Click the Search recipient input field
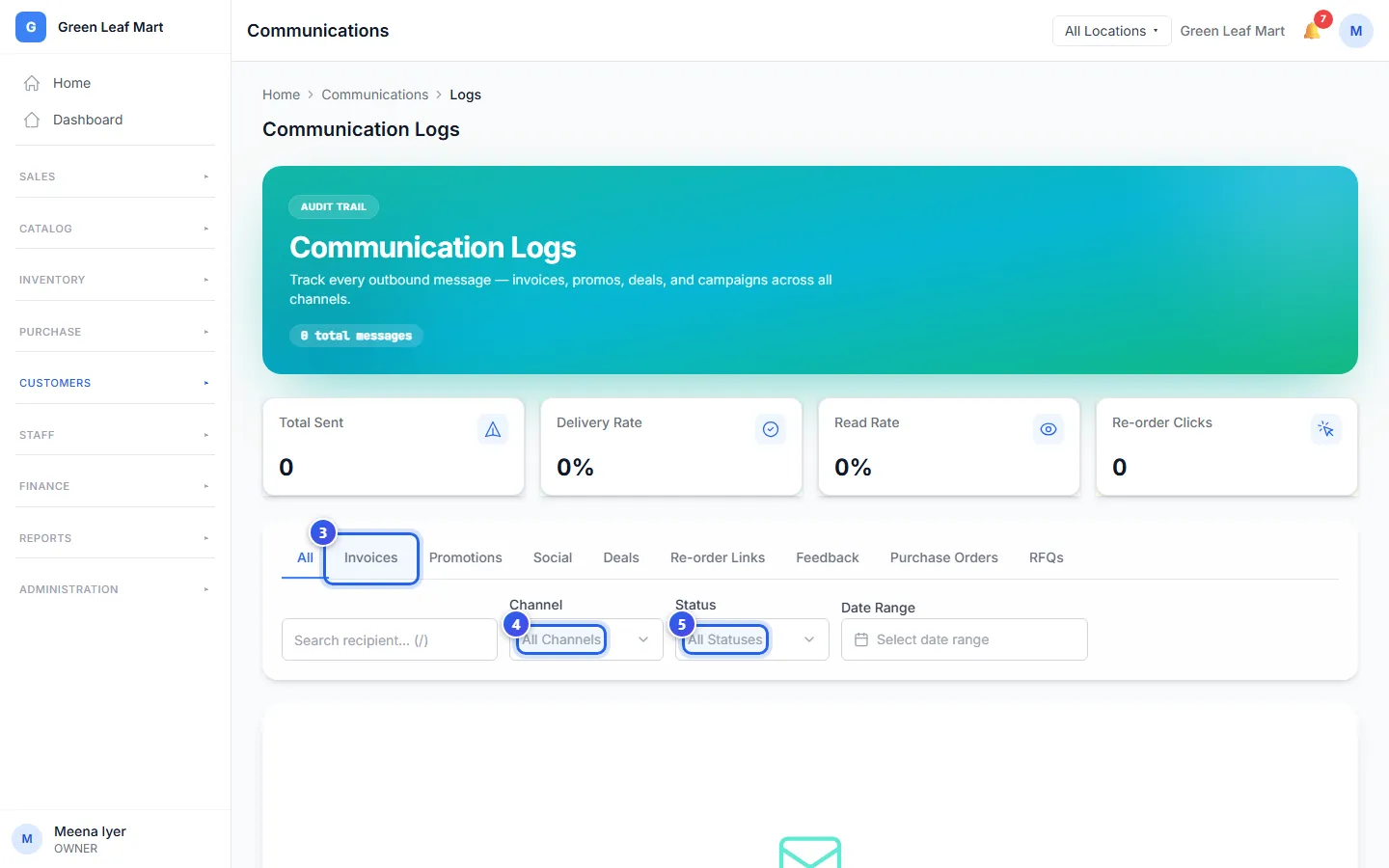 click(x=390, y=639)
